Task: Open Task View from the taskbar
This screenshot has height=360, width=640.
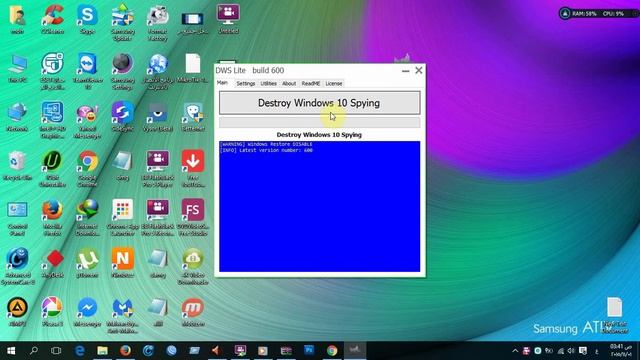Action: [56, 351]
